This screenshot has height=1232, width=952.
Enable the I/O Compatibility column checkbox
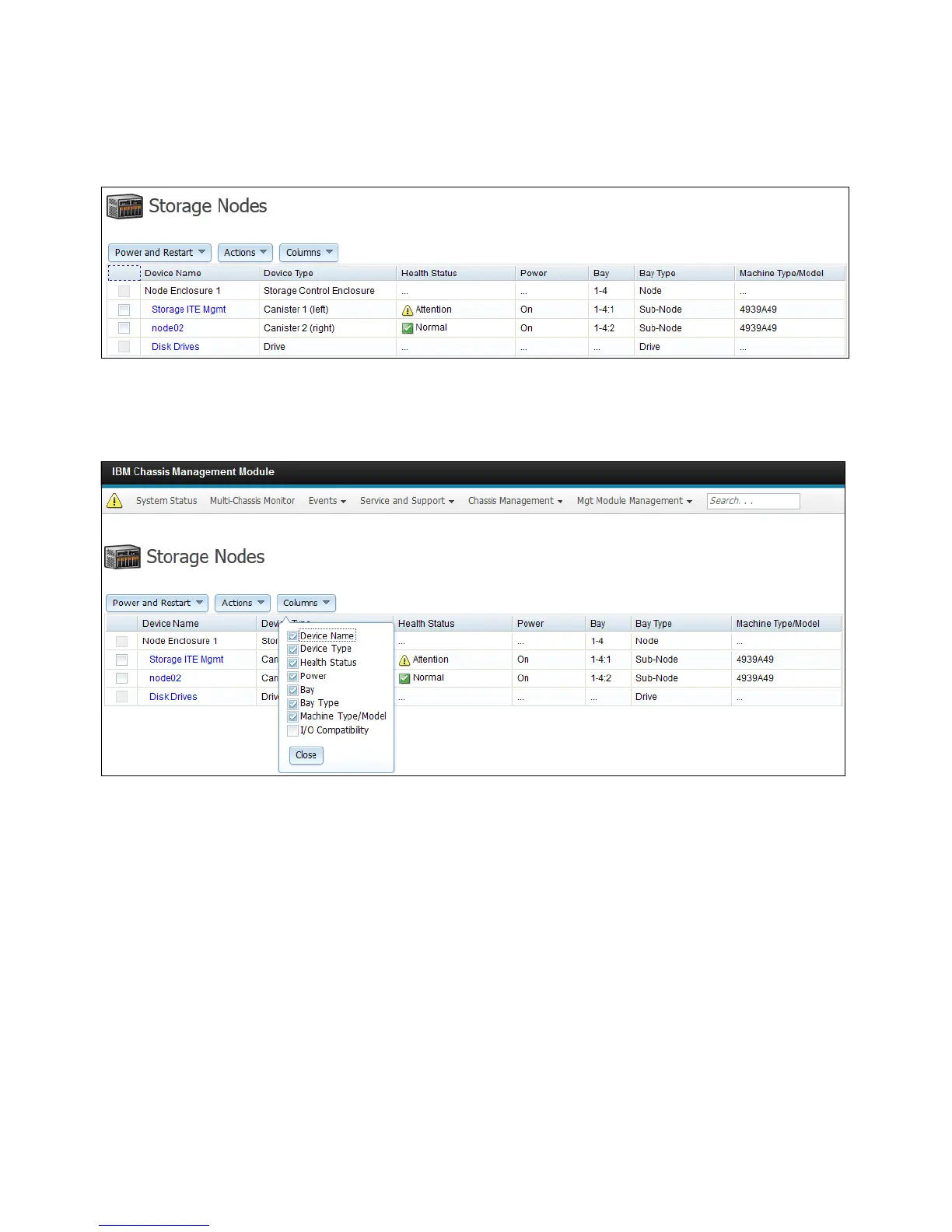[293, 730]
